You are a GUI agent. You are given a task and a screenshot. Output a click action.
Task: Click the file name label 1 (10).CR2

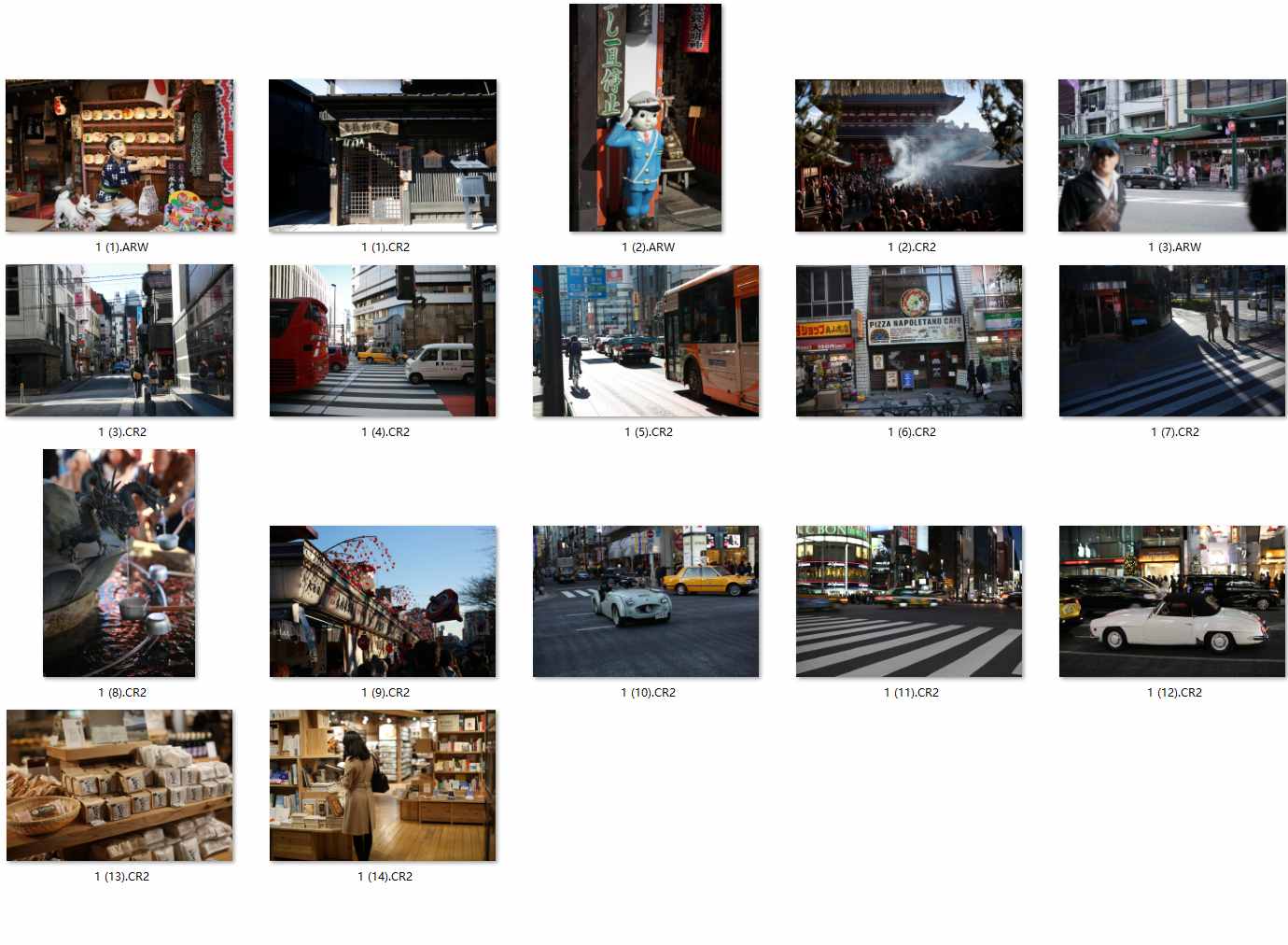(x=649, y=693)
